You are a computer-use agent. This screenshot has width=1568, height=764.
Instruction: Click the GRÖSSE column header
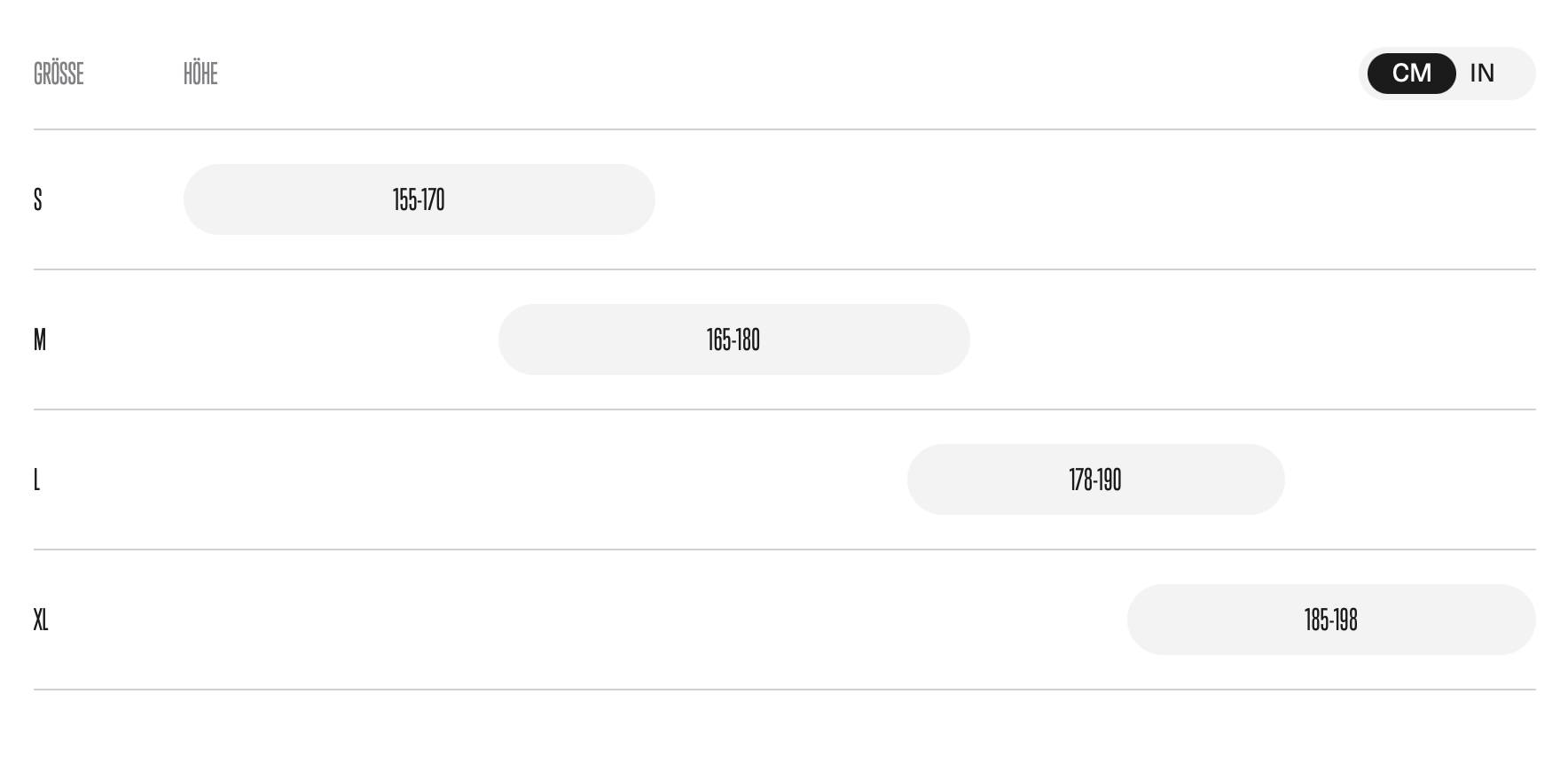coord(59,74)
